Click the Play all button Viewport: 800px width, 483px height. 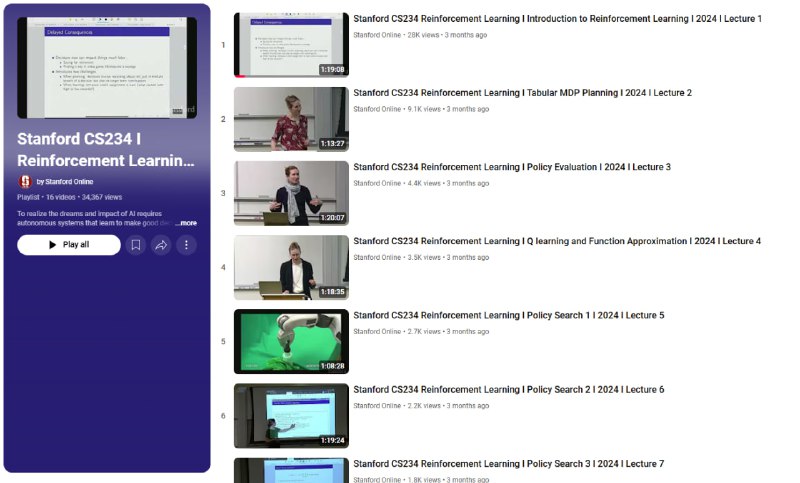pos(69,245)
